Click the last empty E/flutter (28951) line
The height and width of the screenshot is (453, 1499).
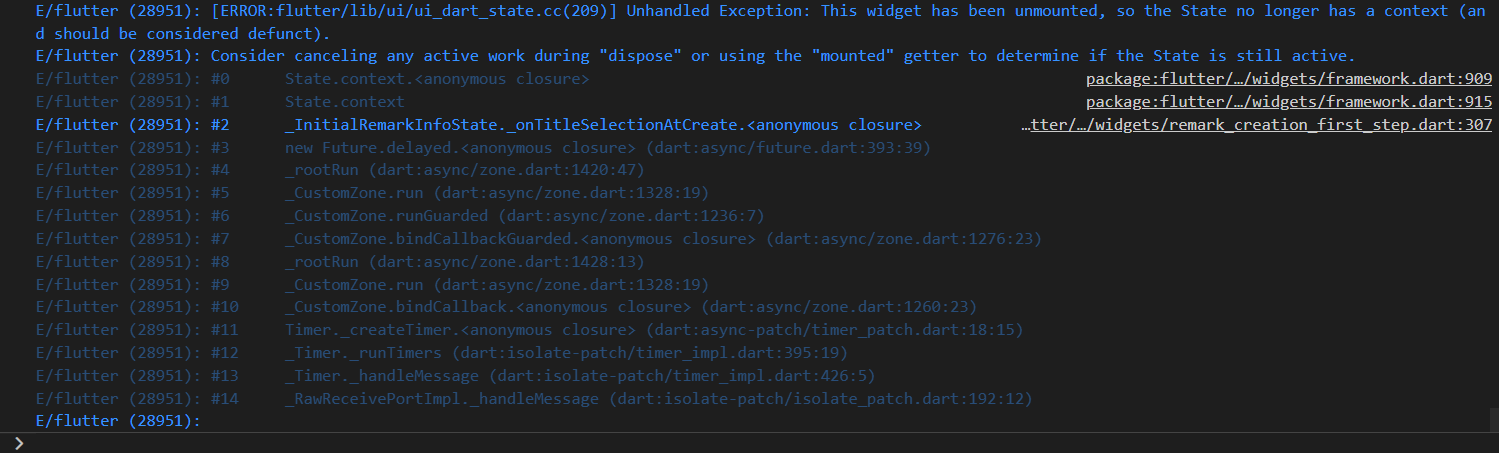coord(118,421)
